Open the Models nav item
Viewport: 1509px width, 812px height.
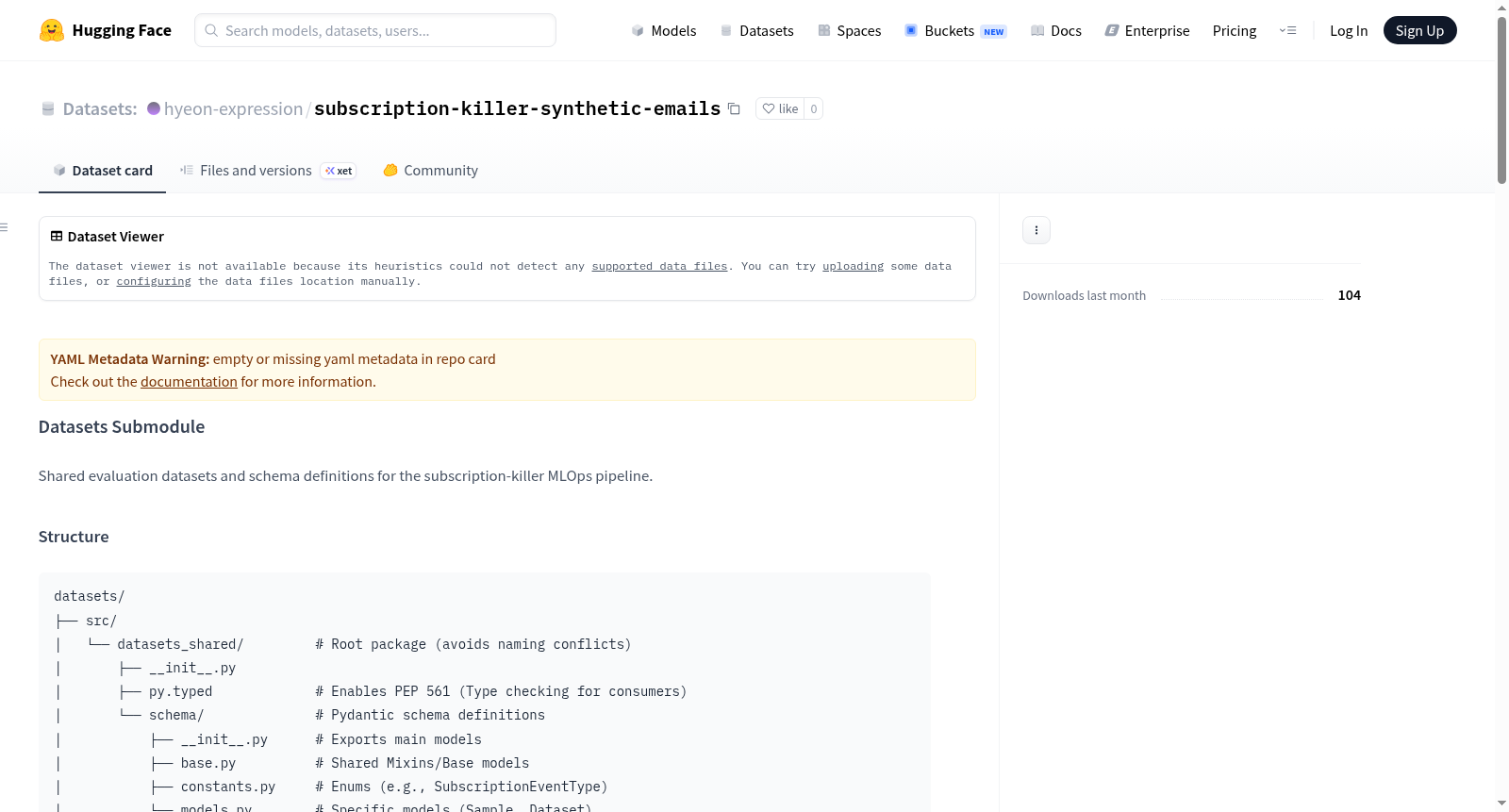pos(664,30)
